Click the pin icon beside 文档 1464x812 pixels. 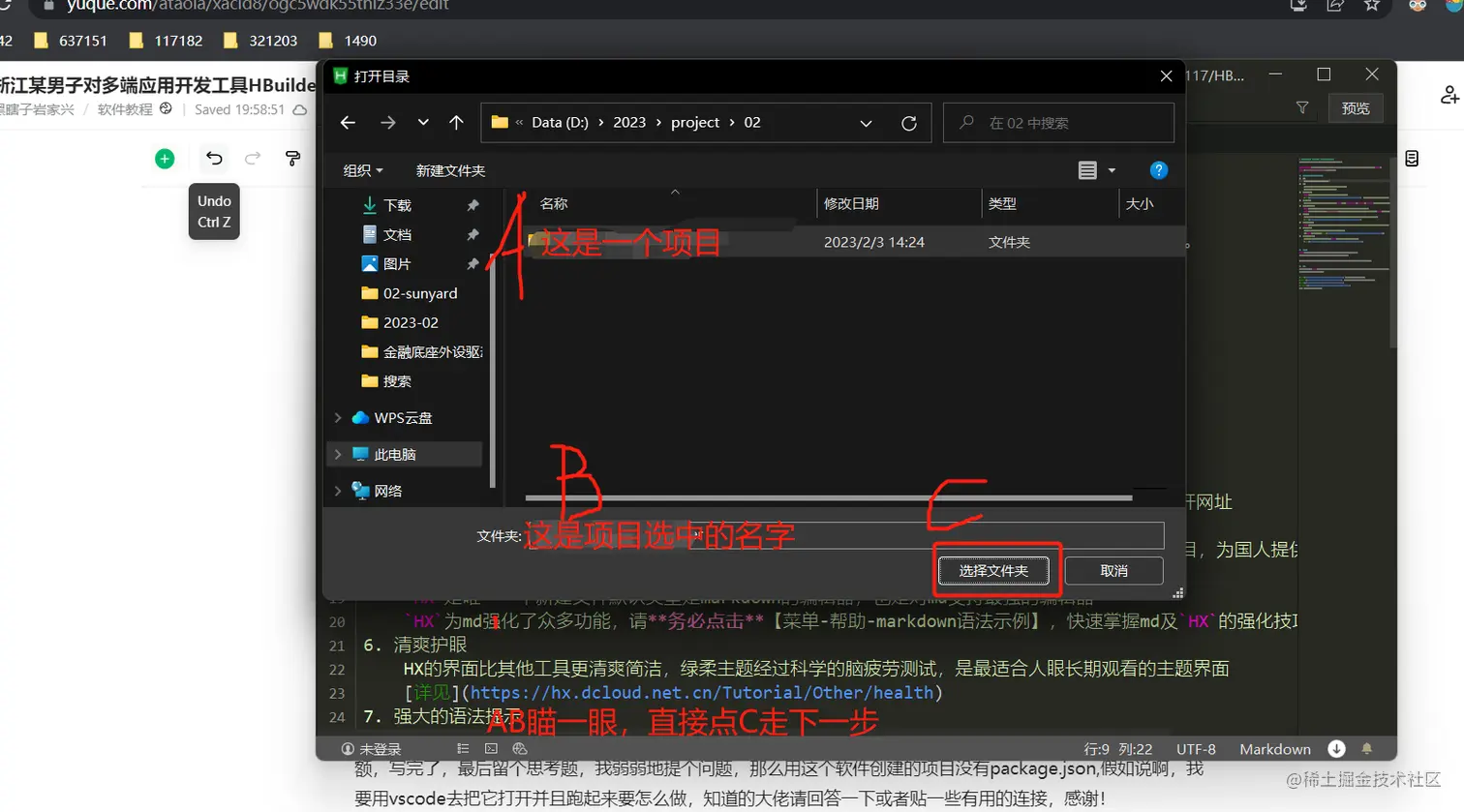pos(473,234)
